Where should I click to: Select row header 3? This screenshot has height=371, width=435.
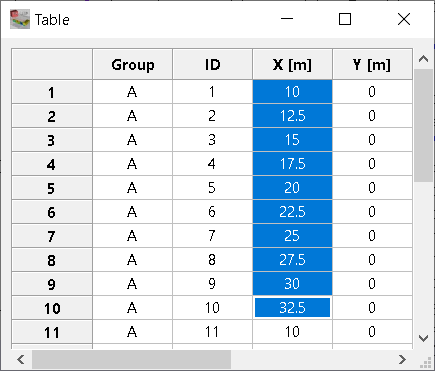52,140
